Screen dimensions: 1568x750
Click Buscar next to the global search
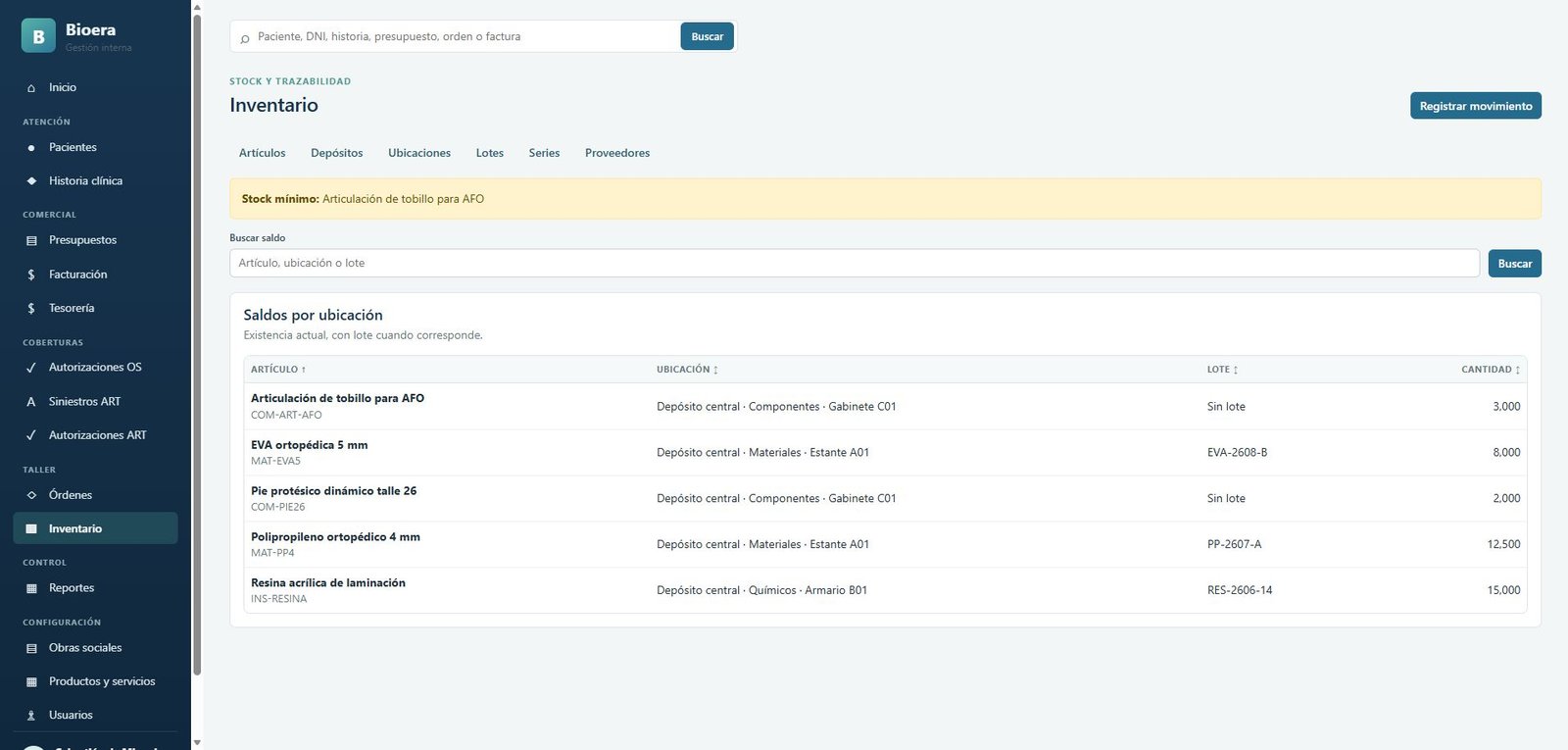click(708, 36)
